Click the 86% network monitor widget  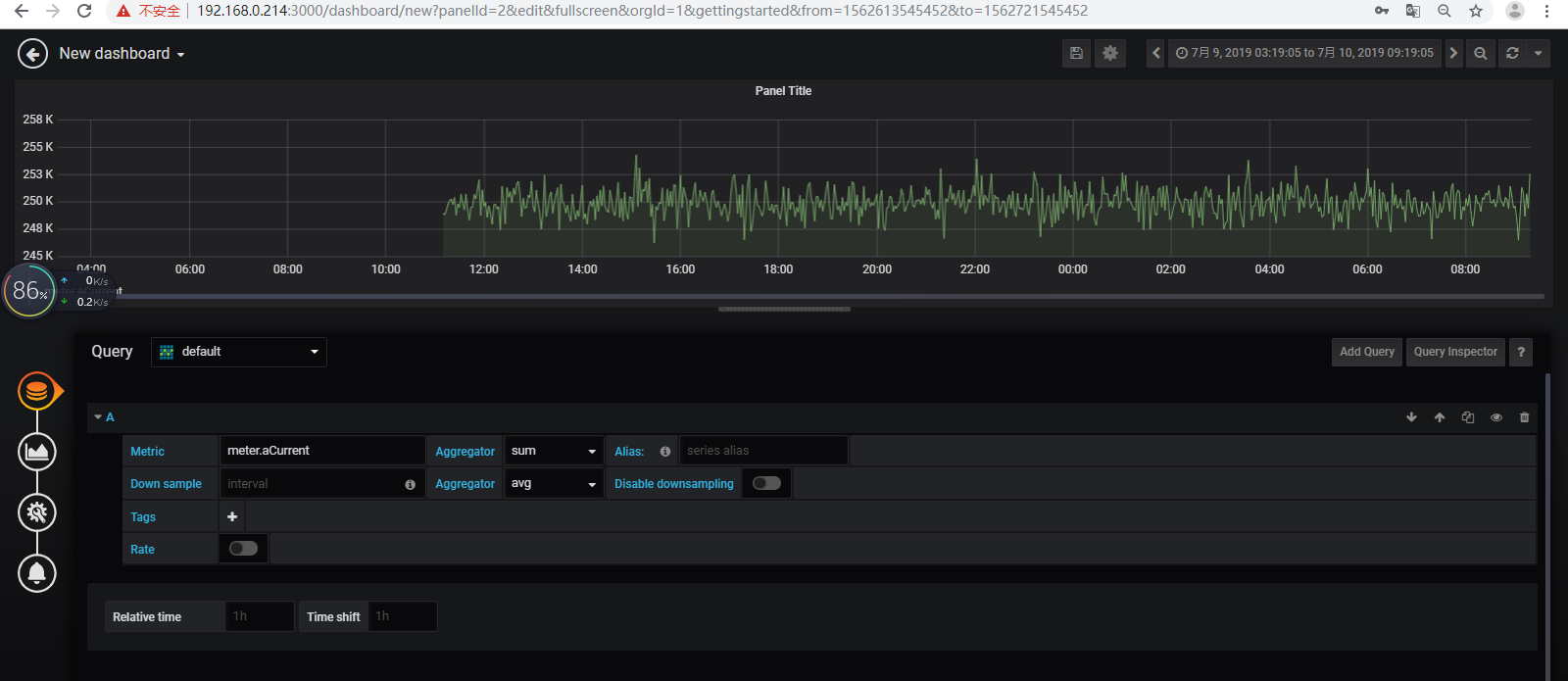tap(29, 291)
